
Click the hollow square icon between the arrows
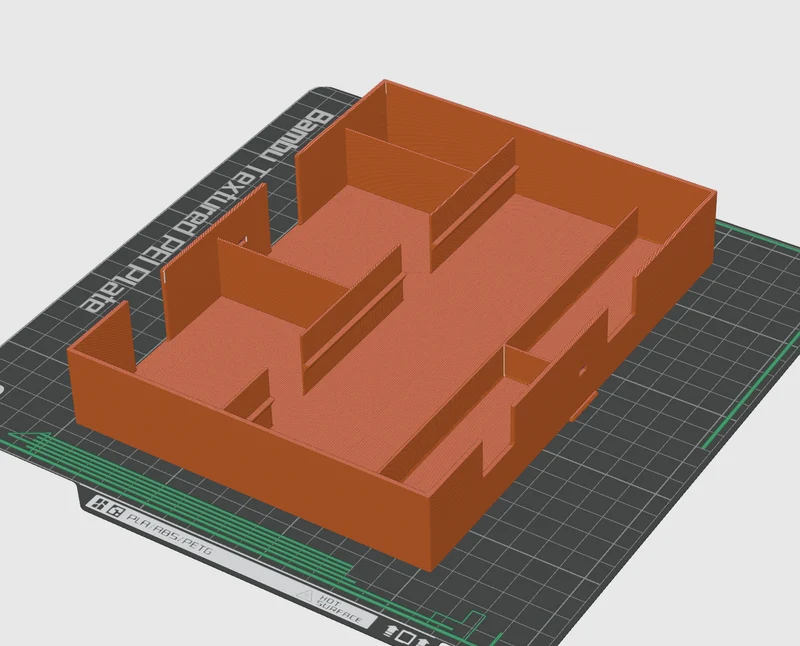(406, 637)
